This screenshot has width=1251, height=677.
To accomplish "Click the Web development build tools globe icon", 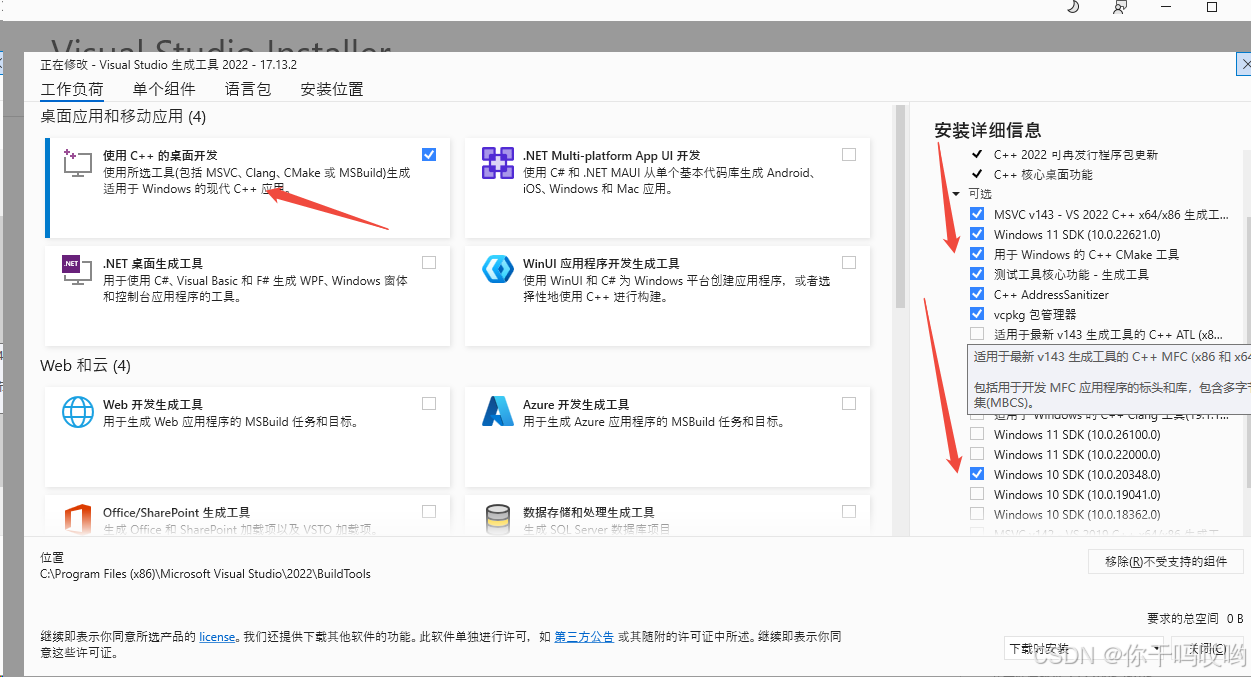I will pos(78,412).
